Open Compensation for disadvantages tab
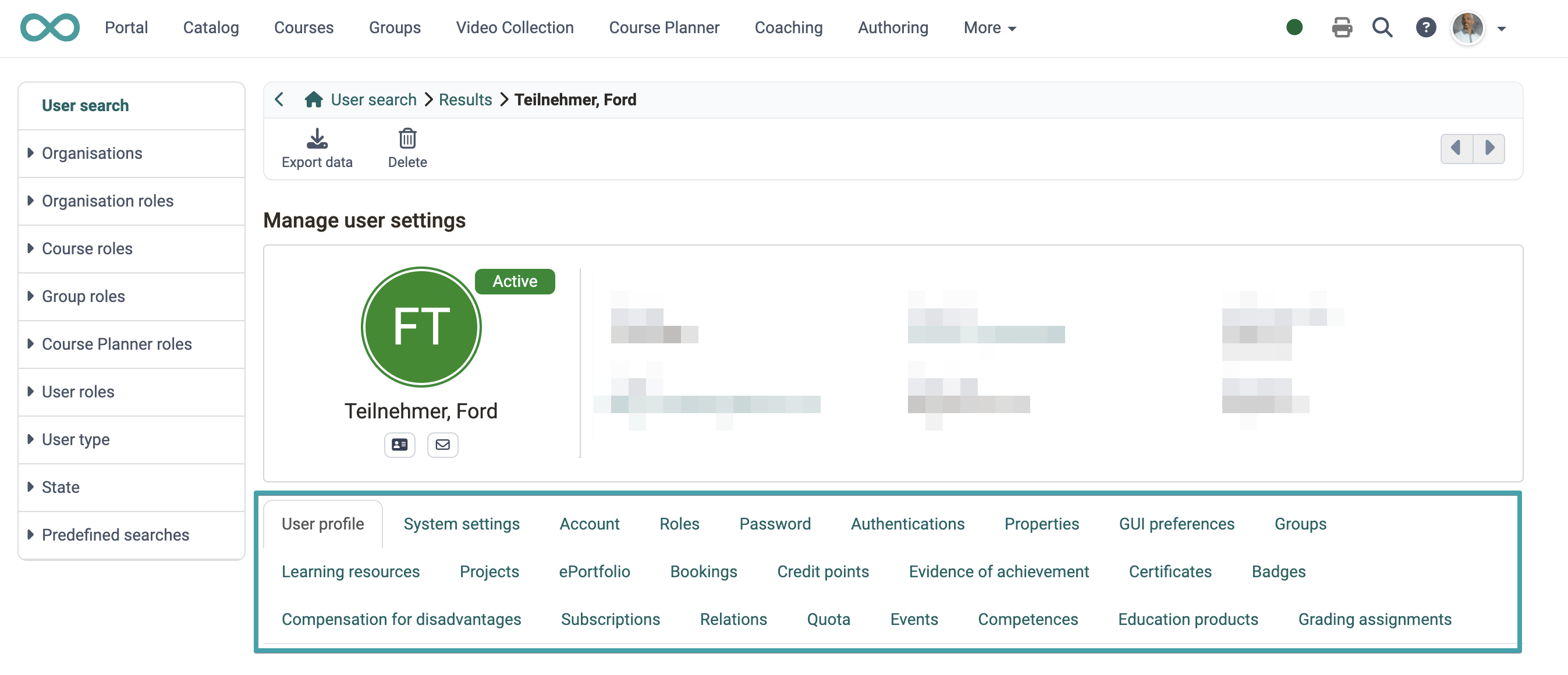The width and height of the screenshot is (1568, 675). [x=401, y=619]
